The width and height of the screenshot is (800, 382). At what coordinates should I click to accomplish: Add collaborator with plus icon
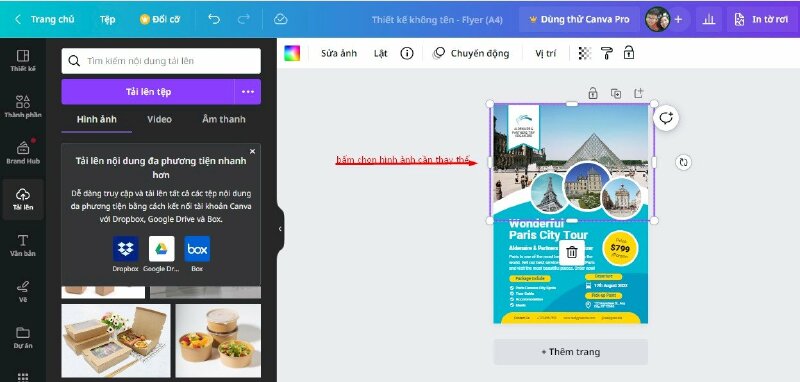point(678,19)
